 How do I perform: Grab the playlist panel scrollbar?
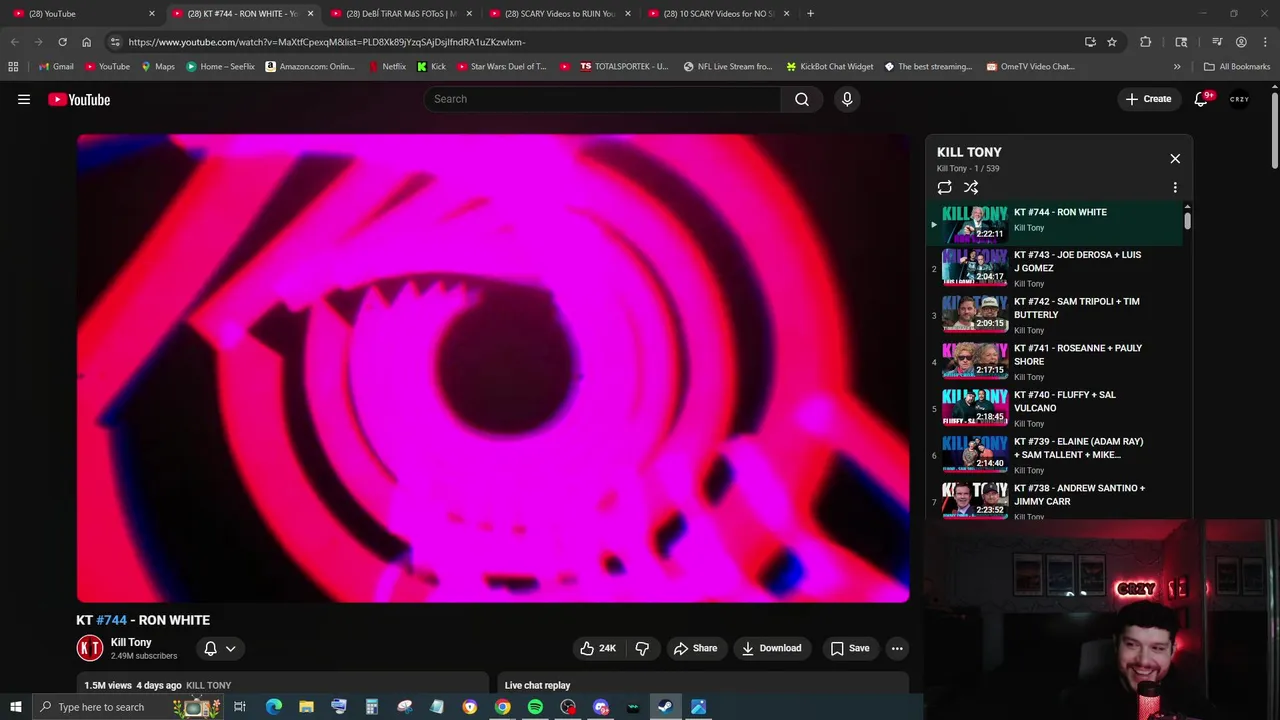(1187, 219)
